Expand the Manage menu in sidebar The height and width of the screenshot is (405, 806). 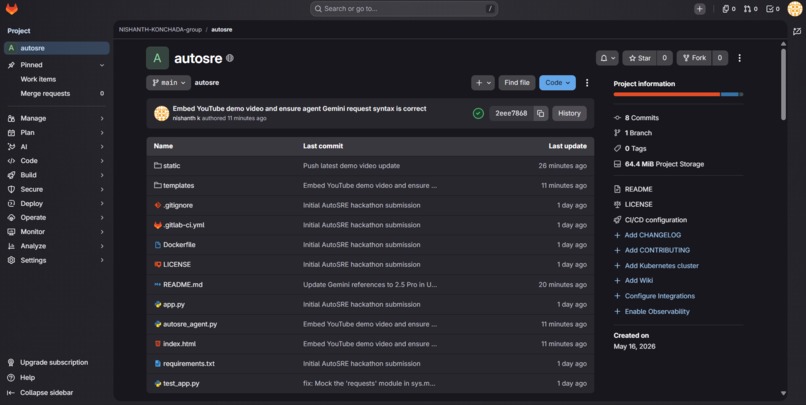pyautogui.click(x=57, y=118)
